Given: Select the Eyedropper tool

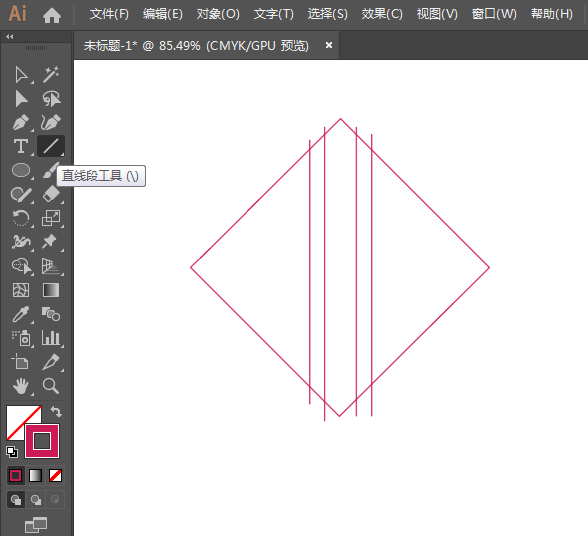Looking at the screenshot, I should click(x=21, y=314).
